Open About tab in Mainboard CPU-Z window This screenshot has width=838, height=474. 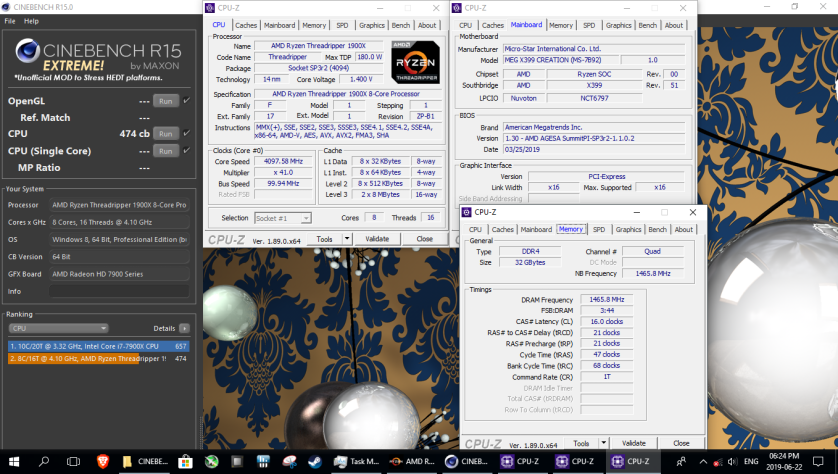pyautogui.click(x=673, y=25)
